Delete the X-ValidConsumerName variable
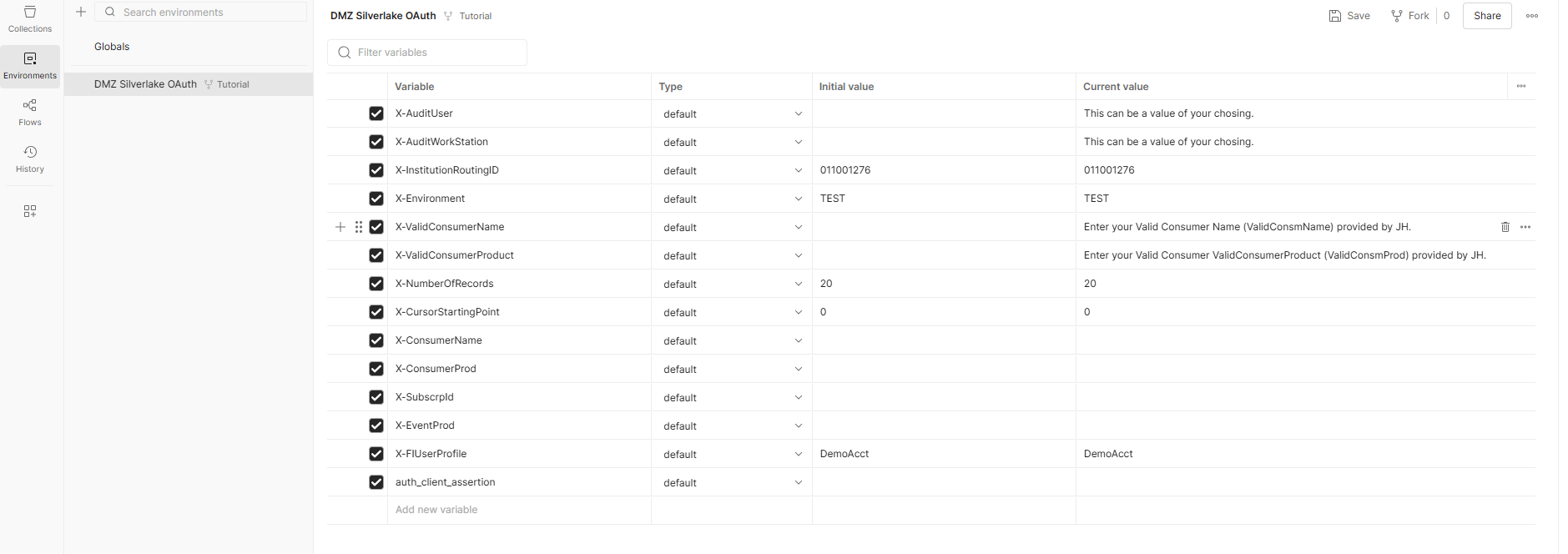The width and height of the screenshot is (1568, 554). [x=1505, y=226]
